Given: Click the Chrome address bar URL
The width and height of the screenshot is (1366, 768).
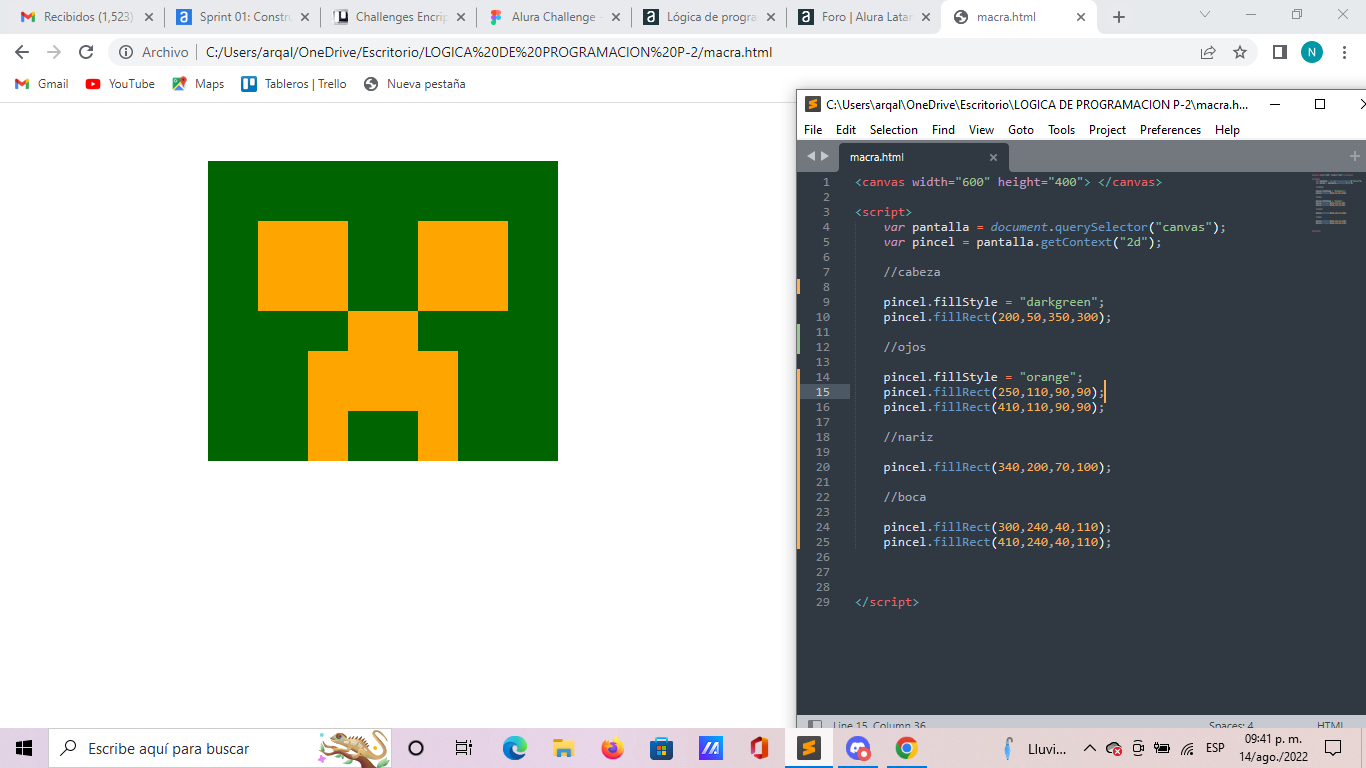Looking at the screenshot, I should pos(489,52).
